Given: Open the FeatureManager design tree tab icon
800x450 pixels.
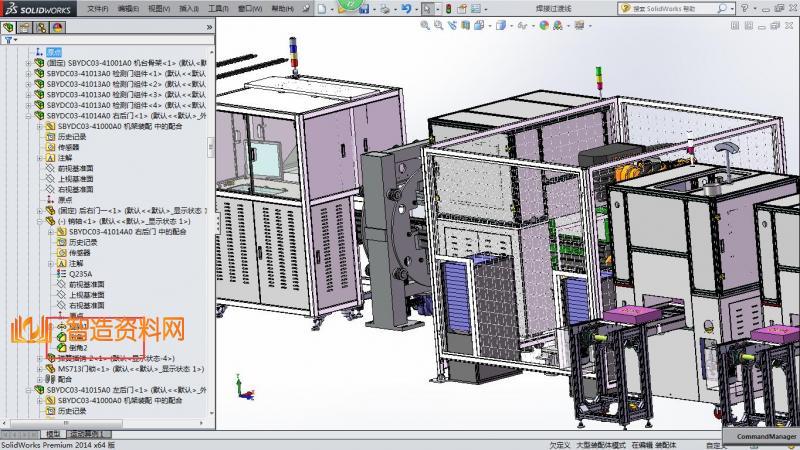Looking at the screenshot, I should (9, 26).
